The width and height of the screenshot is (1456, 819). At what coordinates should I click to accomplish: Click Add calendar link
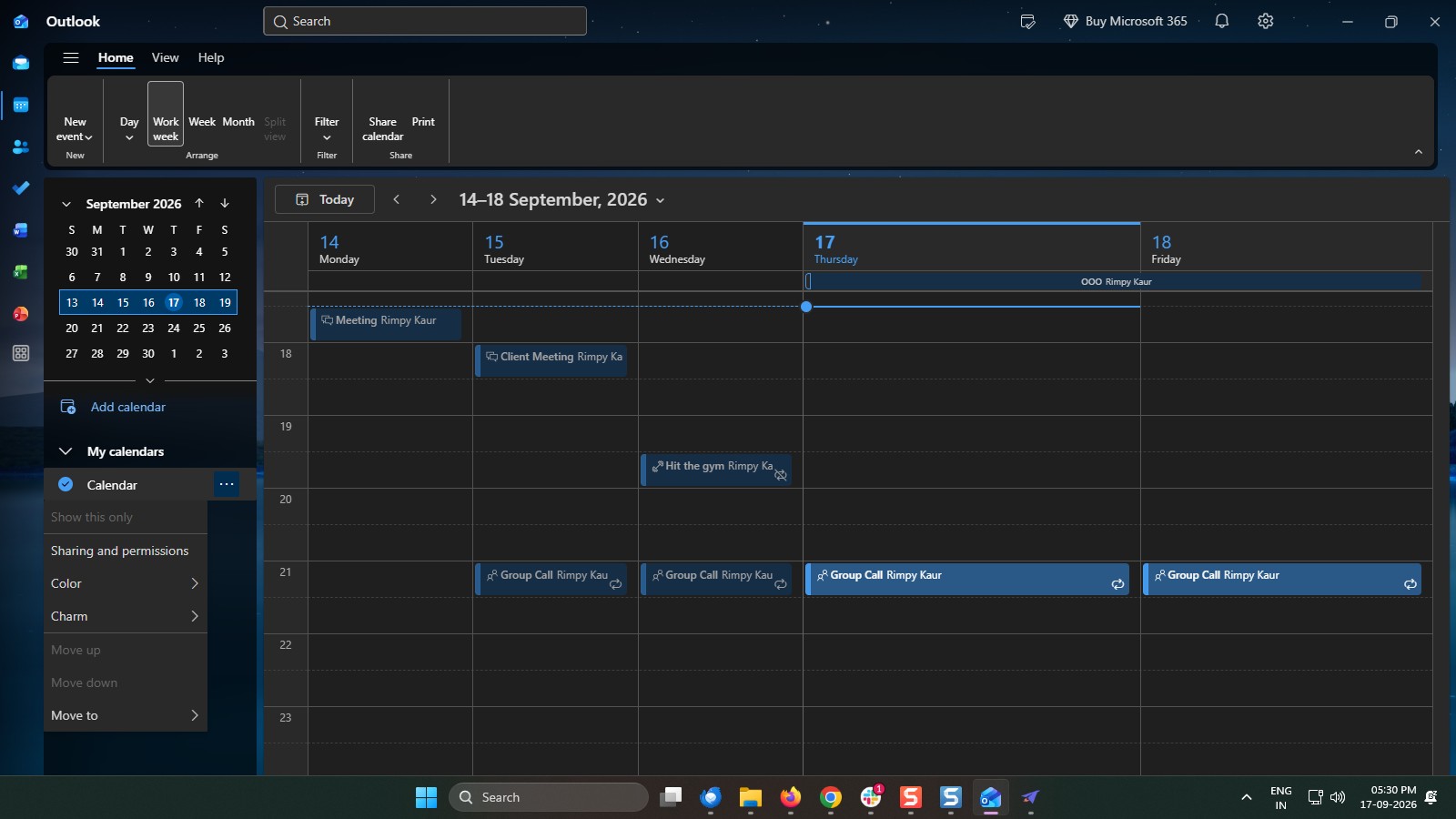pos(128,407)
